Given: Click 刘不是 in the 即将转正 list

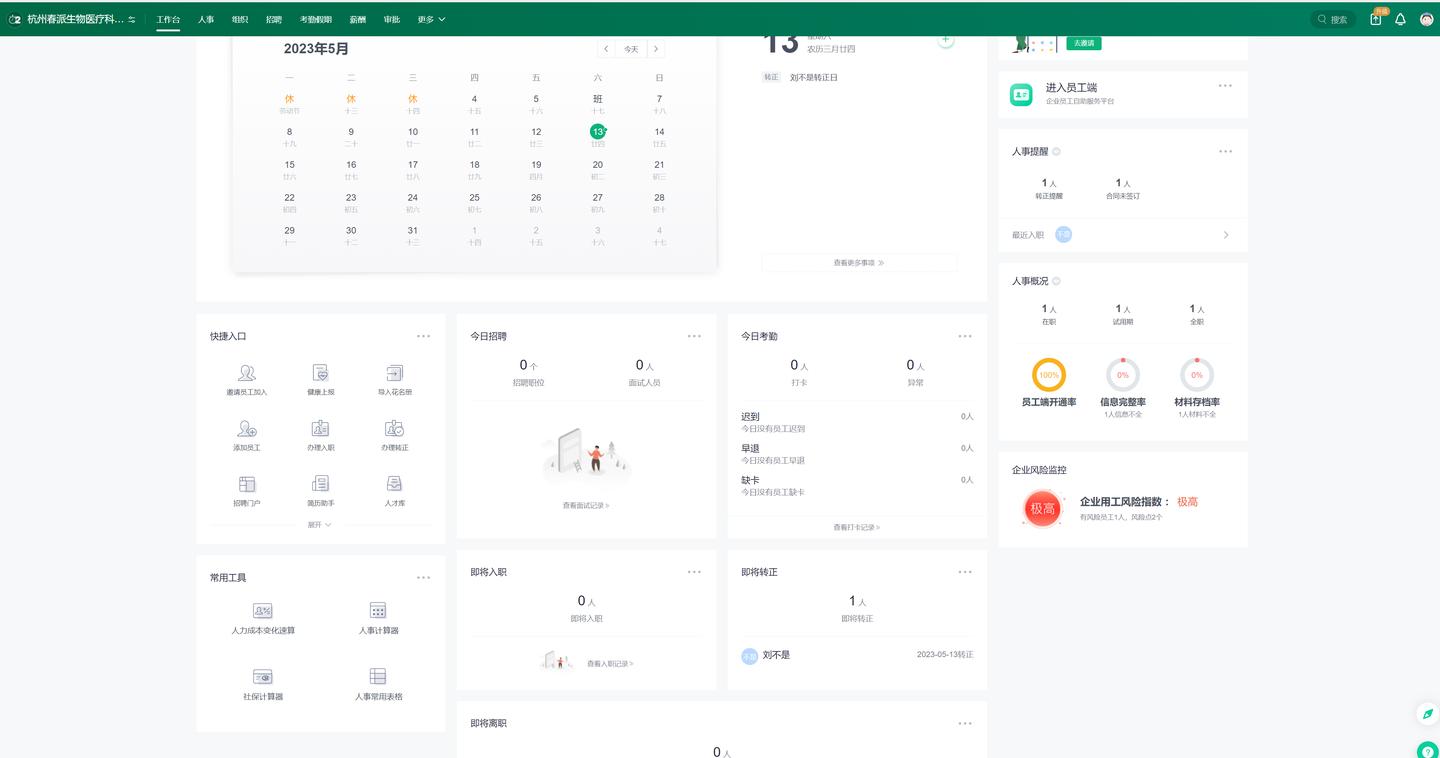Looking at the screenshot, I should 777,655.
